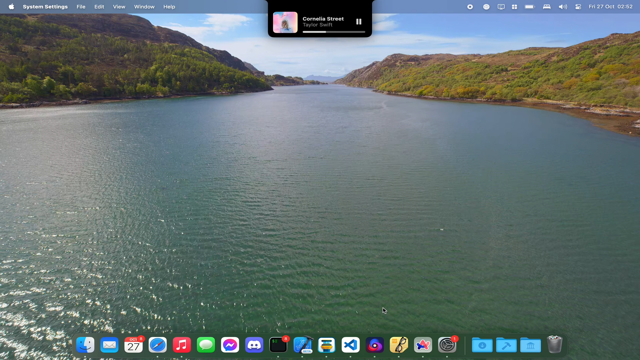Viewport: 640px width, 360px height.
Task: Open the Window menu
Action: [x=144, y=7]
